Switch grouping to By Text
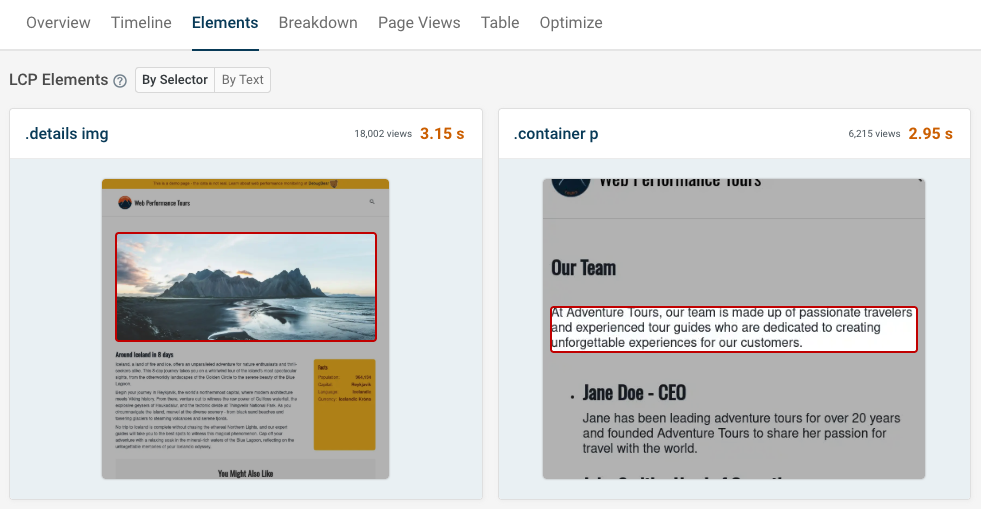This screenshot has width=981, height=509. pos(243,80)
